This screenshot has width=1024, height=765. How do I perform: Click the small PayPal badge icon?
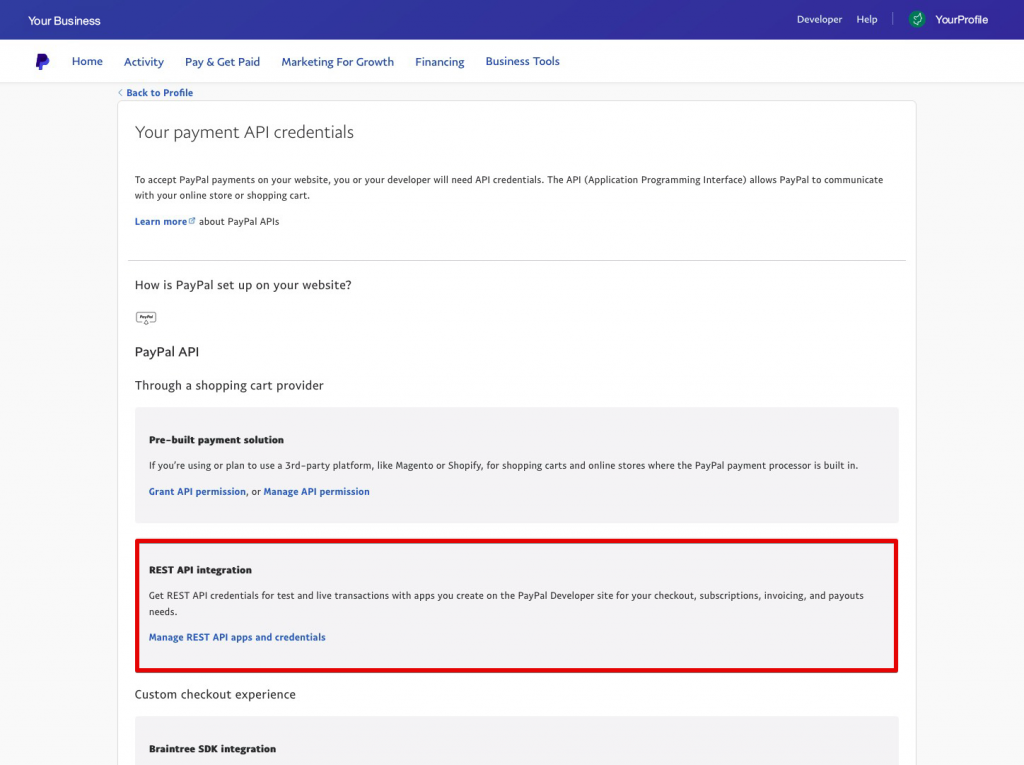146,318
